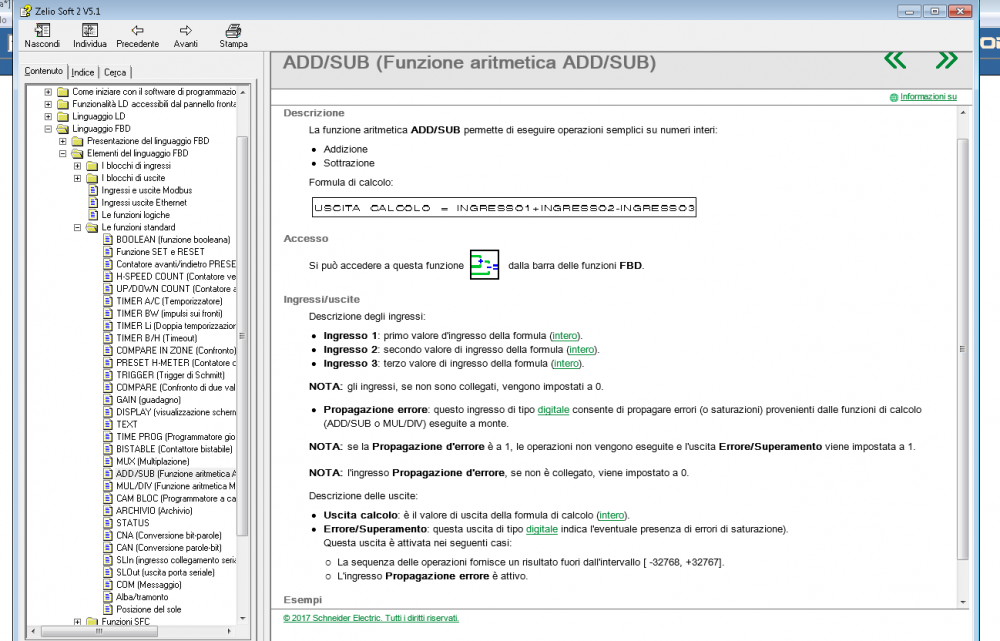This screenshot has height=641, width=1000.
Task: Open the MUL/DIV topic in tree
Action: click(x=175, y=485)
